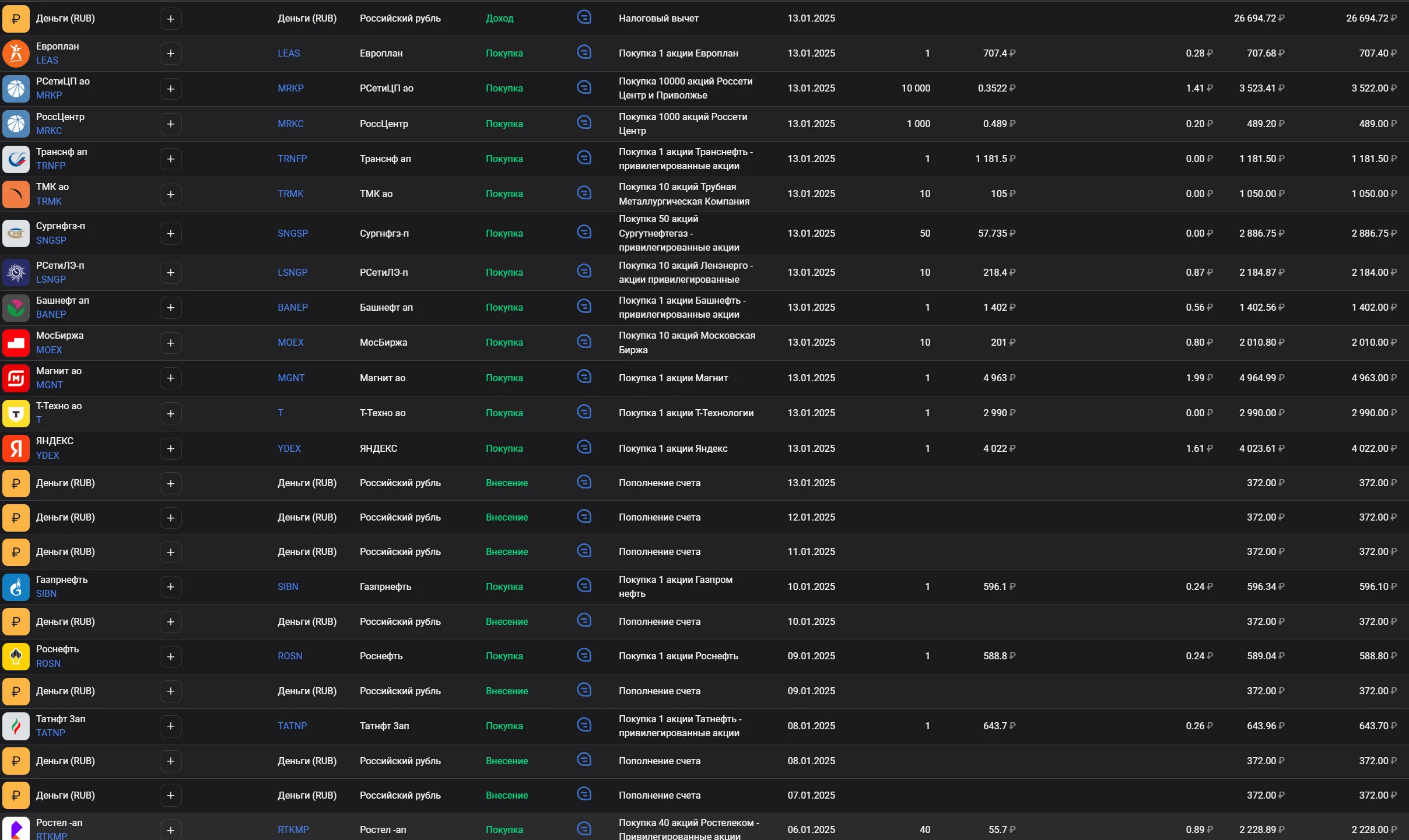The height and width of the screenshot is (840, 1409).
Task: Open comment icon in SNGSP purchase row
Action: (584, 232)
